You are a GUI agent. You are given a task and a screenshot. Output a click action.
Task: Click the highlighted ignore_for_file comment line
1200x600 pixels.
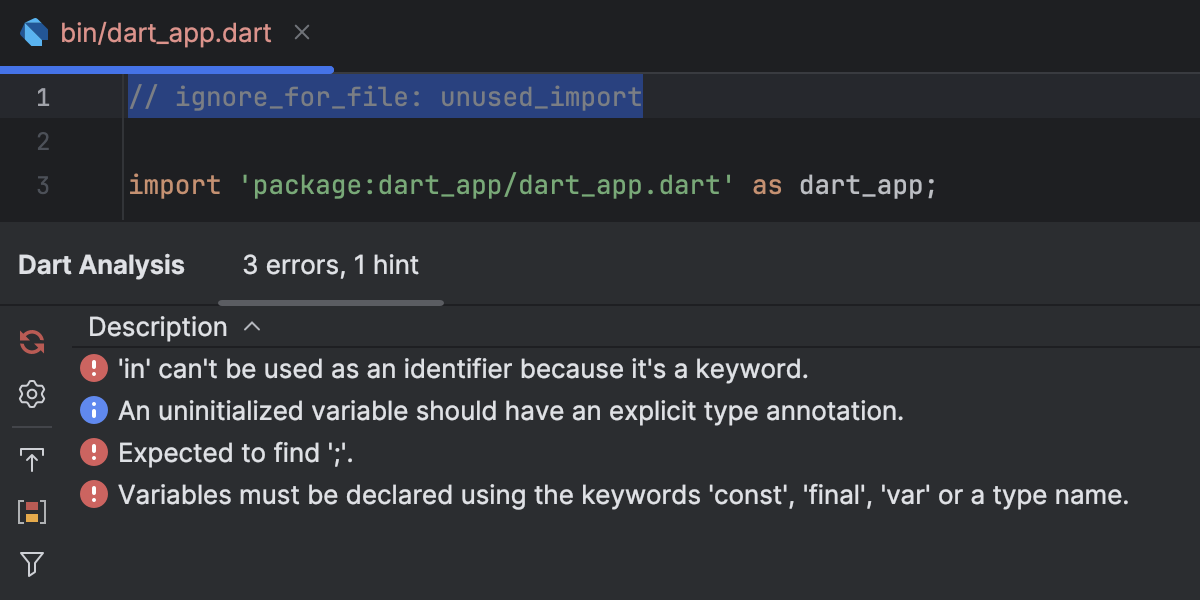385,97
